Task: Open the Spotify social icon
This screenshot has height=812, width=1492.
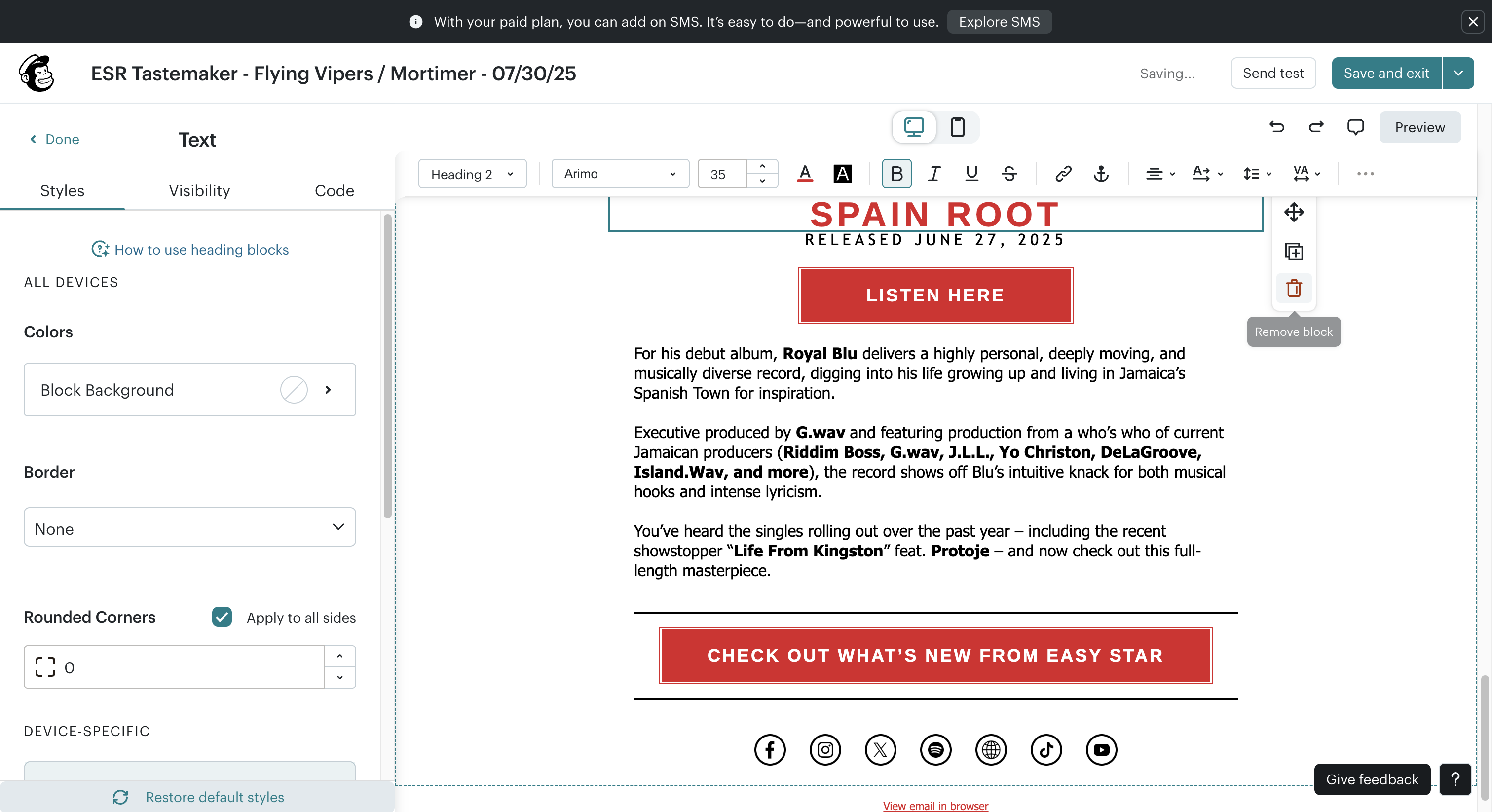Action: tap(935, 750)
